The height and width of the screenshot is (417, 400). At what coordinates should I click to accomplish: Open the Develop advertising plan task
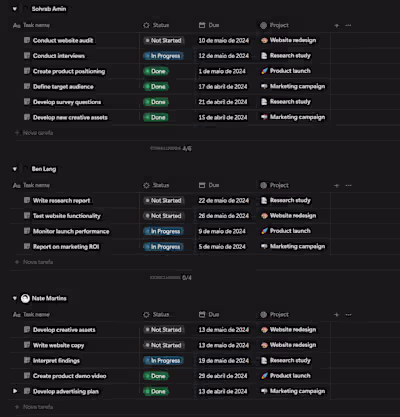tap(66, 391)
